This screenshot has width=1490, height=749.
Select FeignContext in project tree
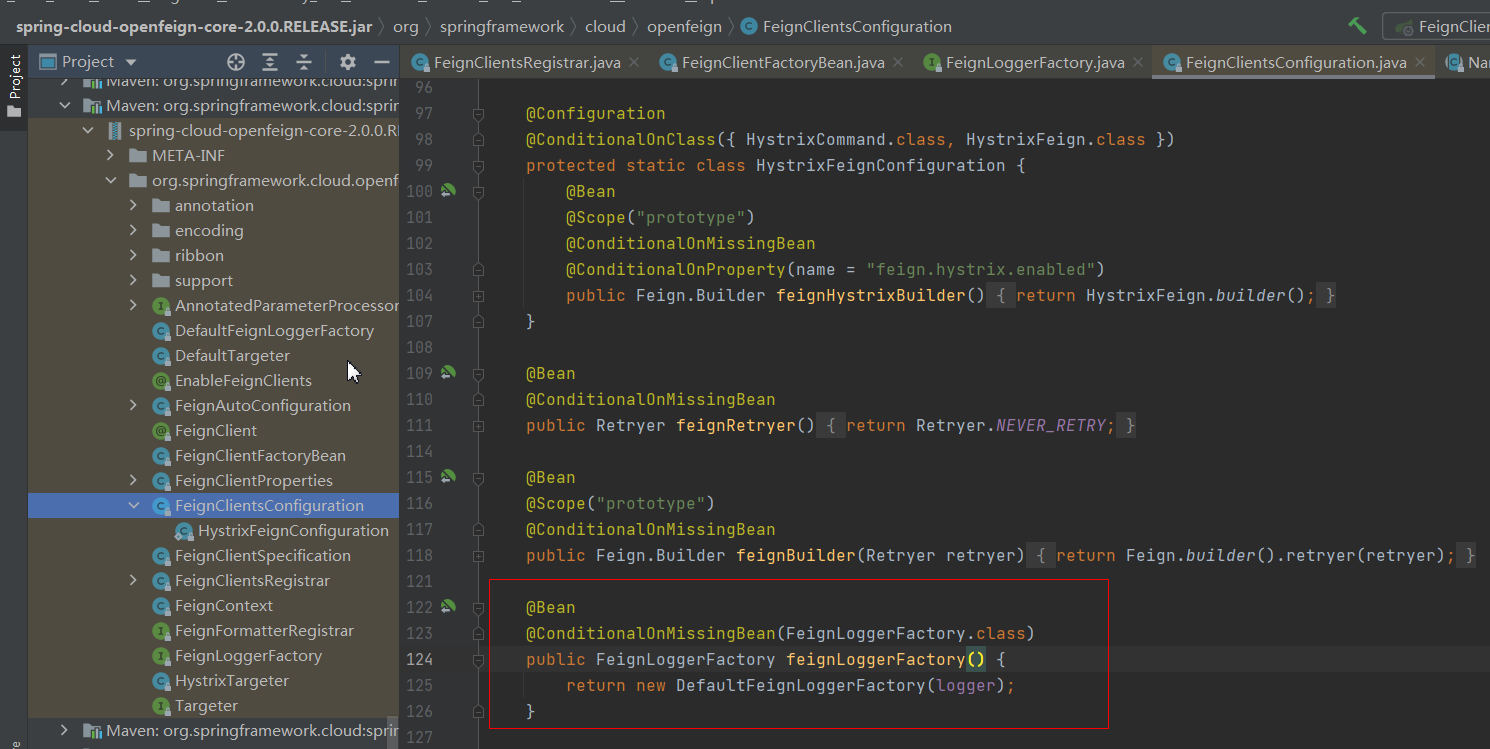pos(224,606)
